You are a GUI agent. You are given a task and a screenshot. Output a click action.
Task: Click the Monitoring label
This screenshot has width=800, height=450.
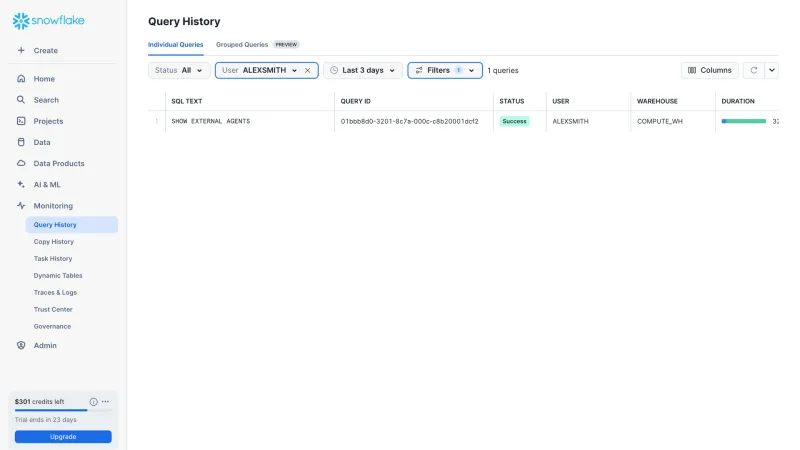(53, 206)
